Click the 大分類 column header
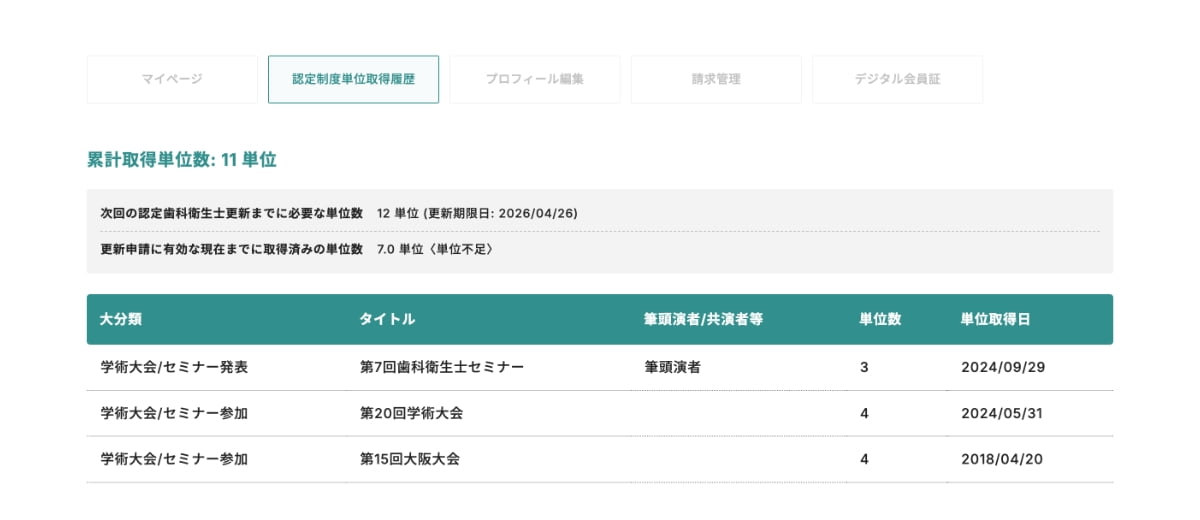 point(121,319)
